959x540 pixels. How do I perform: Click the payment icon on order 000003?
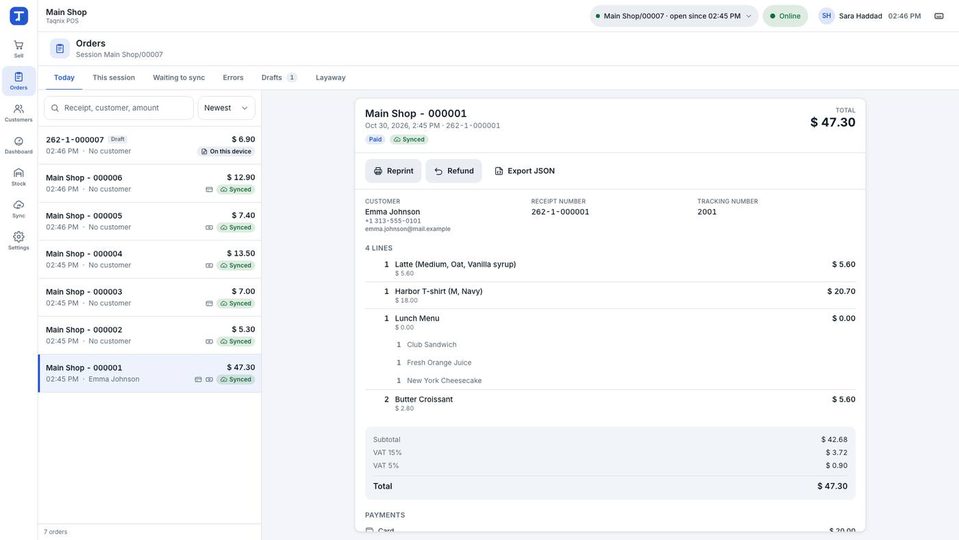tap(209, 303)
